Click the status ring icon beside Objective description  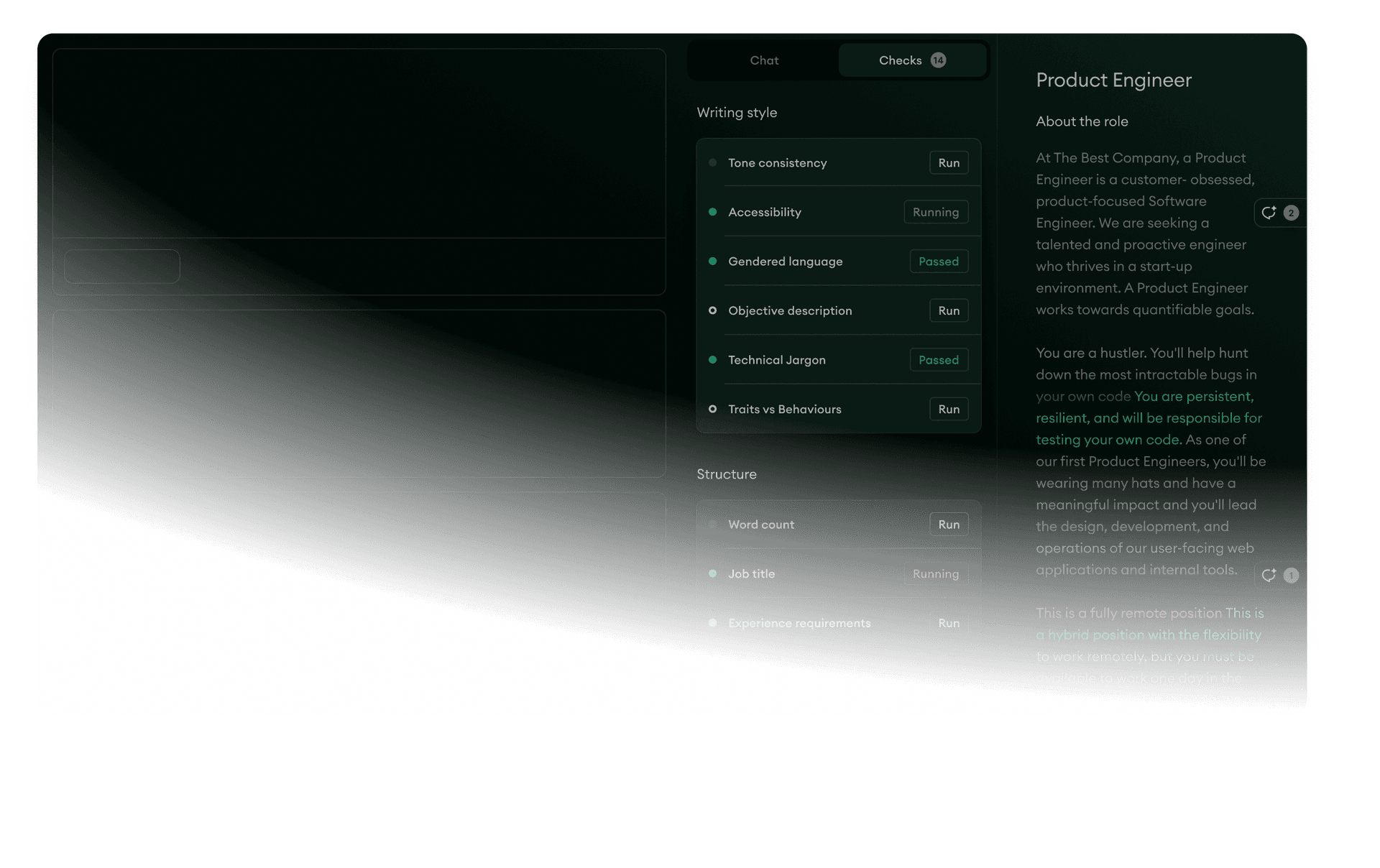click(712, 310)
